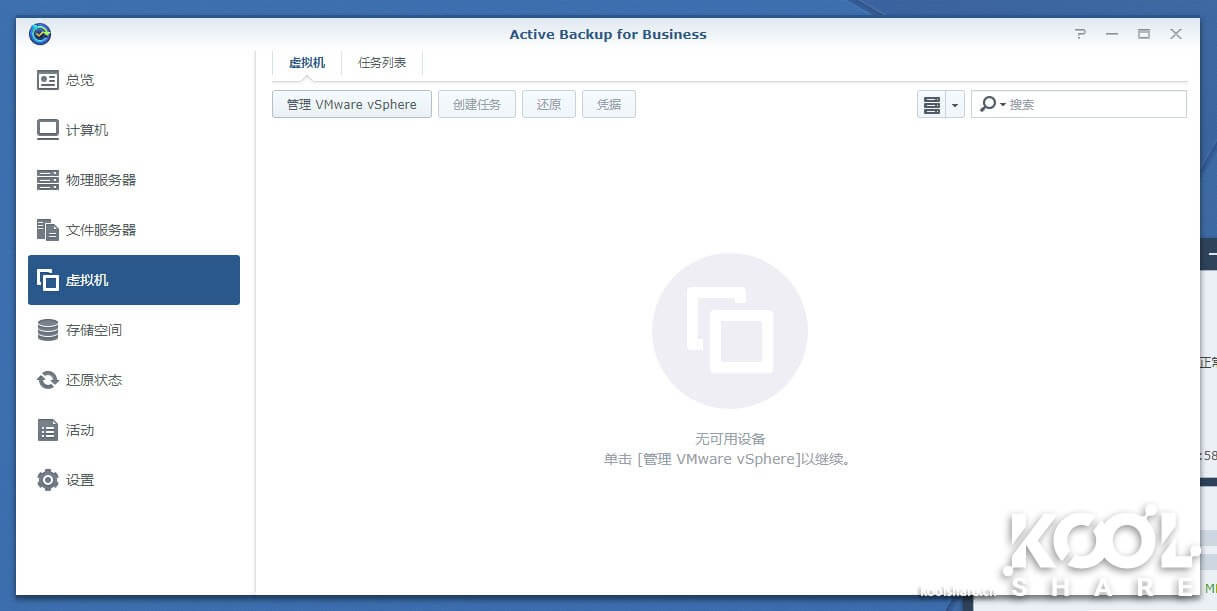This screenshot has height=611, width=1217.
Task: Open the 存储空间 storage icon
Action: click(48, 330)
